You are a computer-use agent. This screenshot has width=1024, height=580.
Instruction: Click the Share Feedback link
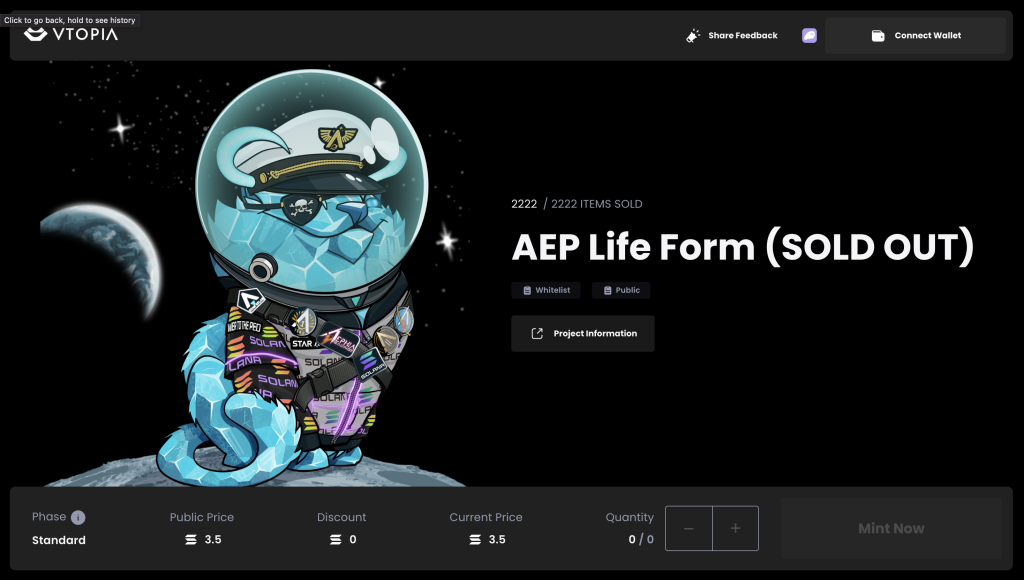(732, 35)
